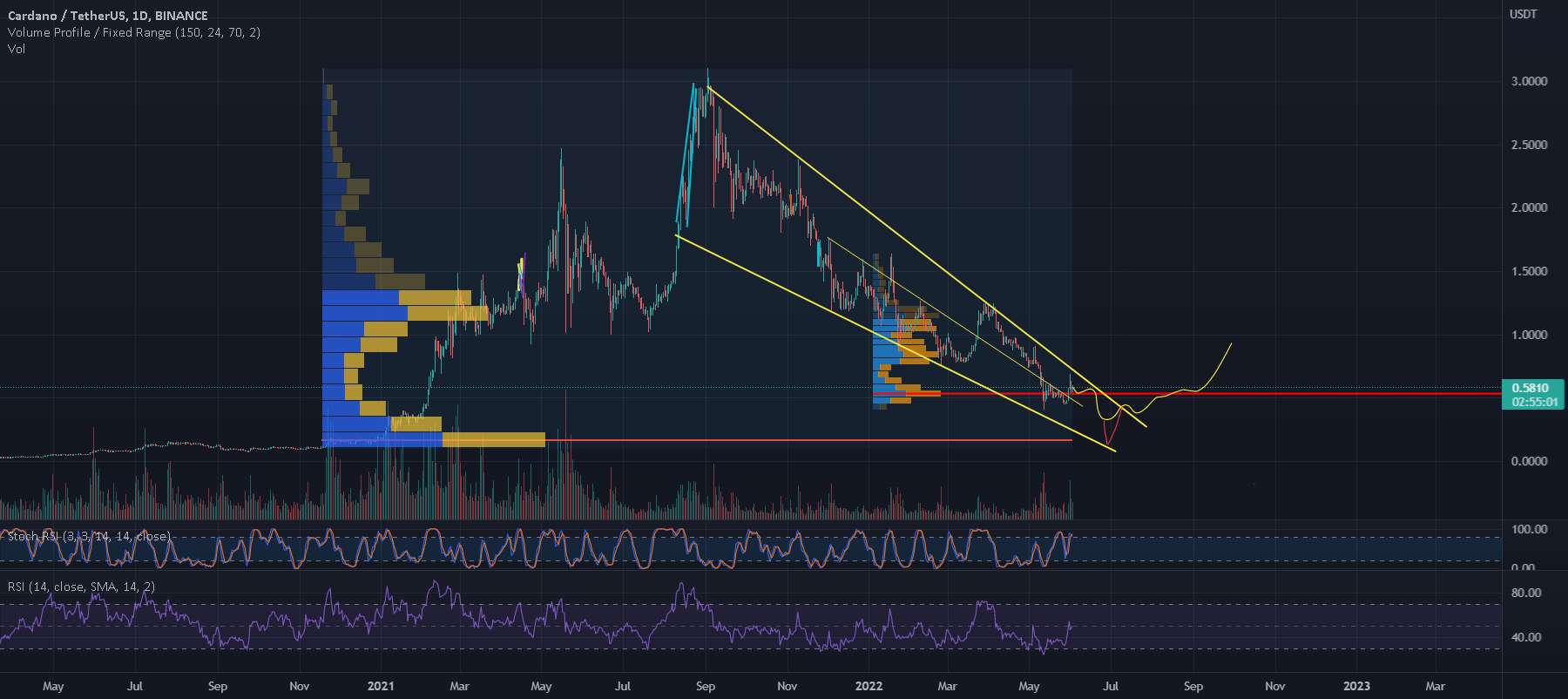1568x699 pixels.
Task: Click the Cardano / TetherUS symbol title
Action: [108, 15]
